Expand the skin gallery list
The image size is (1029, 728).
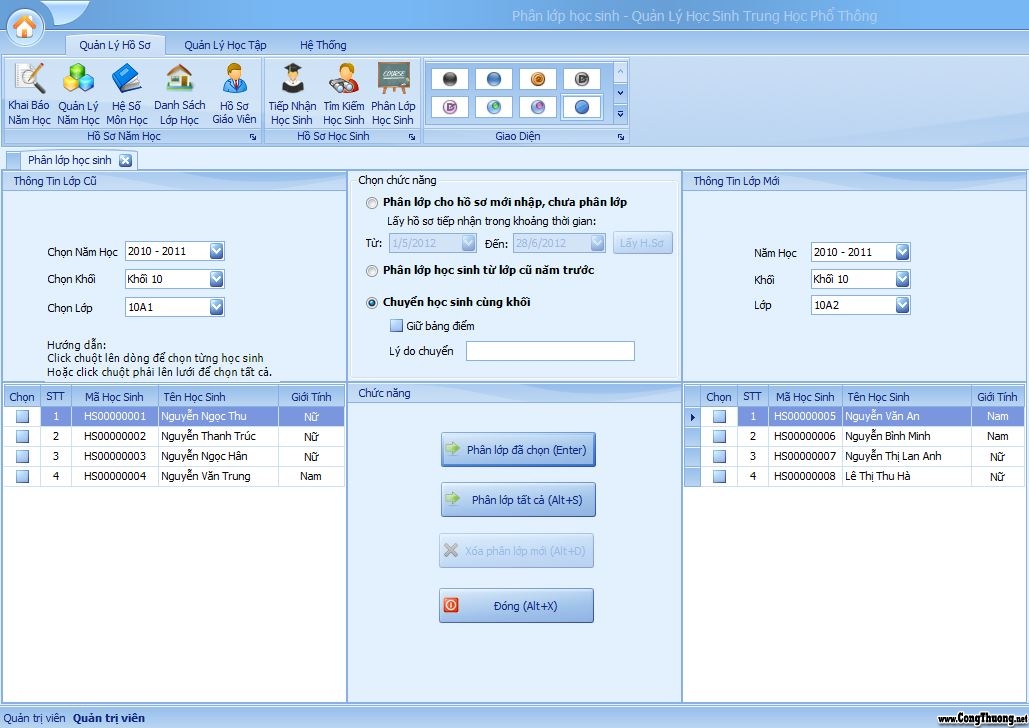coord(620,114)
